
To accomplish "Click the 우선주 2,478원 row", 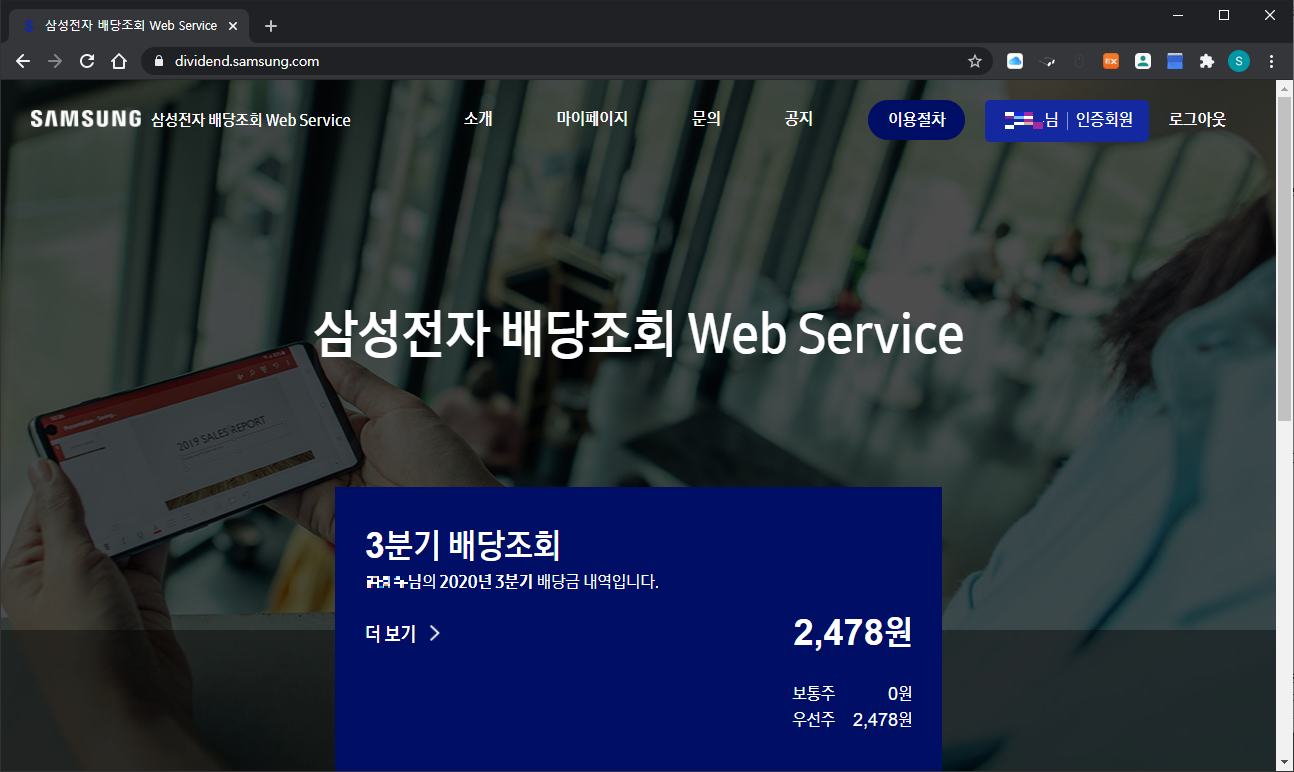I will coord(853,719).
